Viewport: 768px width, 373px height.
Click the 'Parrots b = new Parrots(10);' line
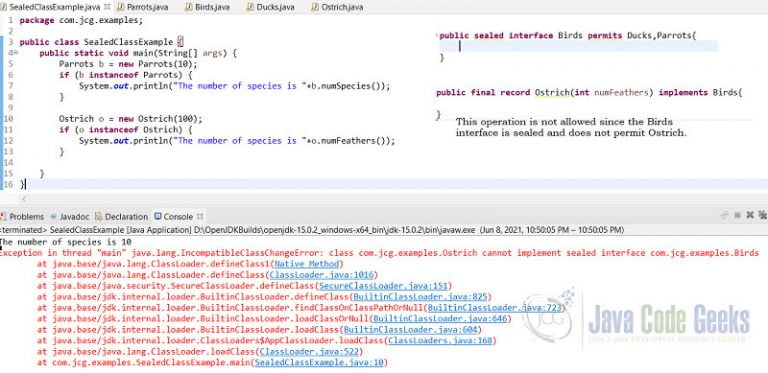pyautogui.click(x=128, y=64)
